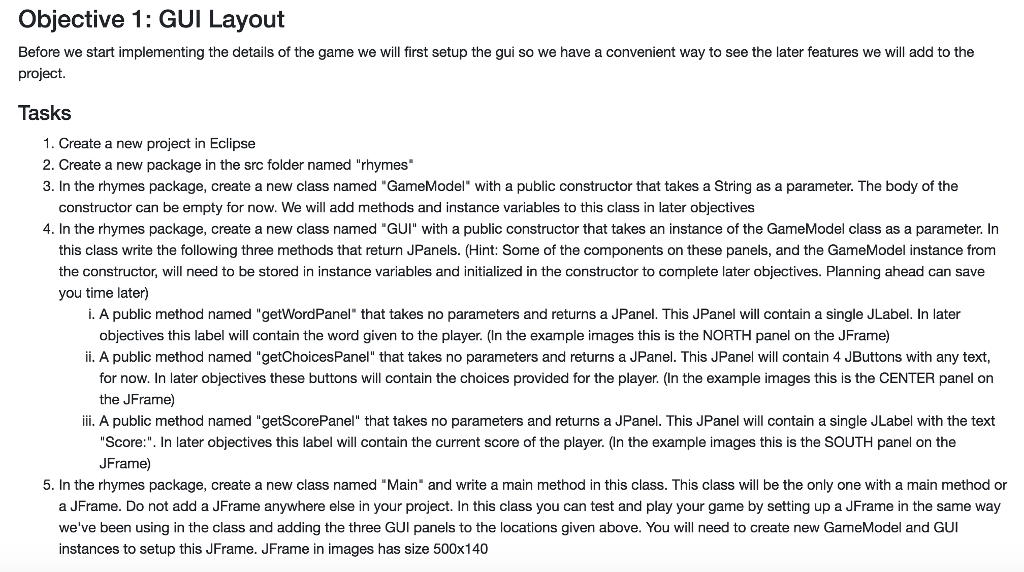The width and height of the screenshot is (1024, 572).
Task: Click the intro paragraph starting "Before we start"
Action: pos(496,63)
